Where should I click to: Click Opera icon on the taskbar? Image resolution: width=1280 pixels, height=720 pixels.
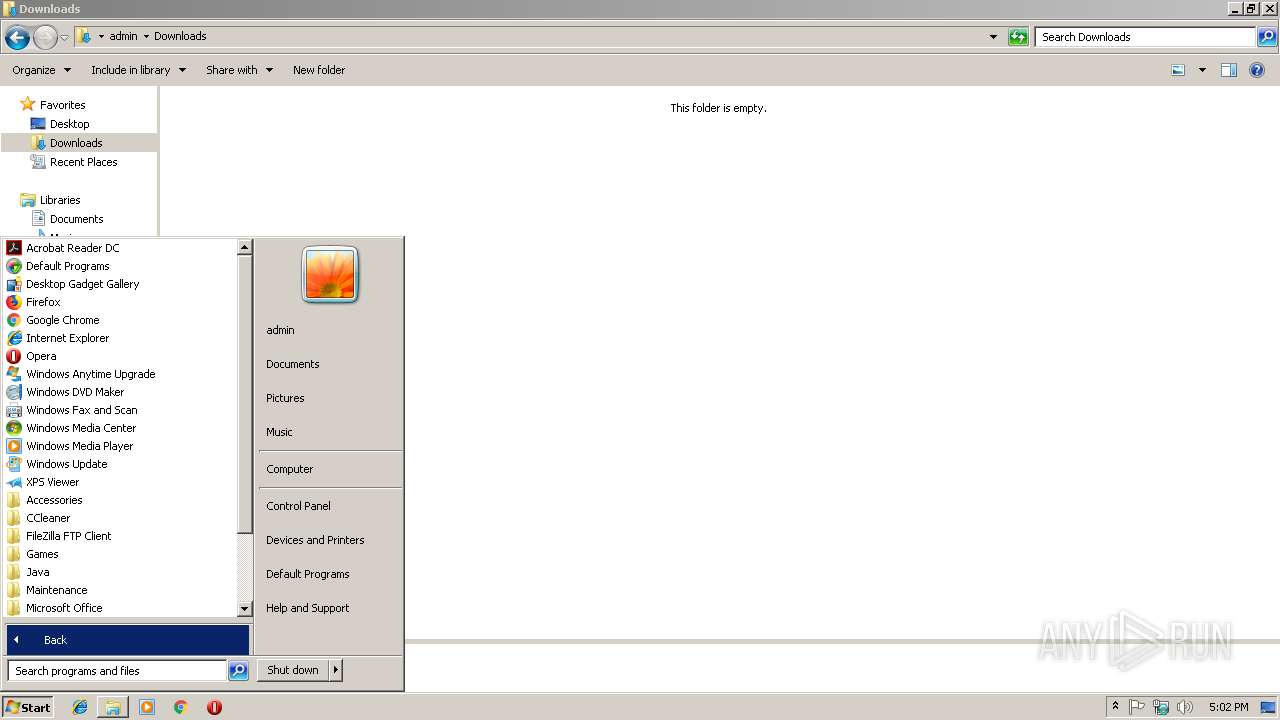[x=214, y=707]
